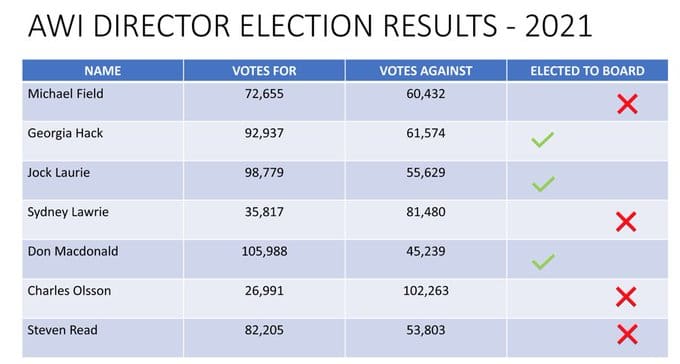The height and width of the screenshot is (364, 680).
Task: Click Don Macdonald's 105,988 votes for value
Action: coord(264,251)
